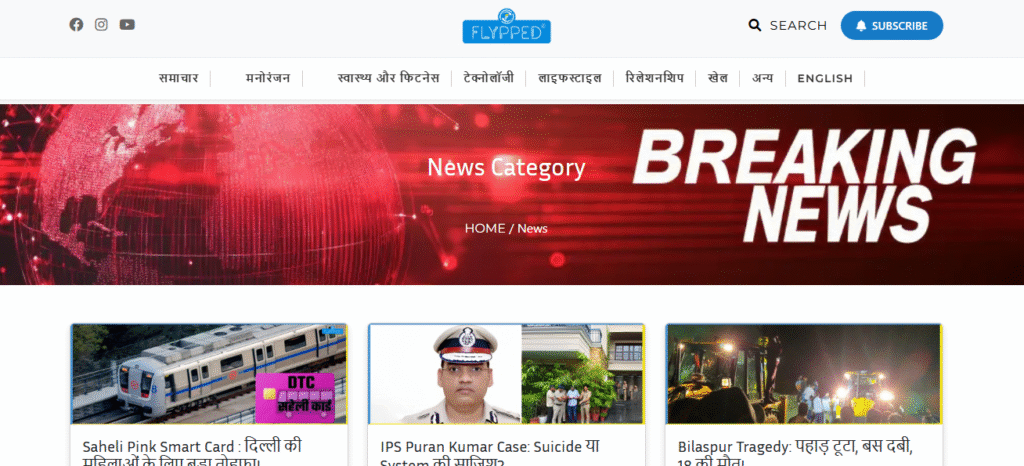The height and width of the screenshot is (466, 1024).
Task: Click the search magnifier icon
Action: (x=755, y=25)
